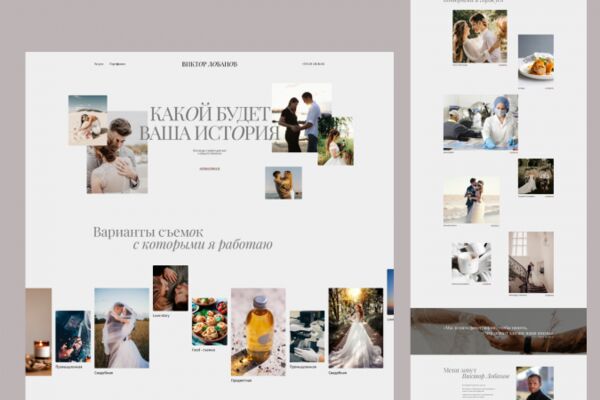Select the gloved hands industrial photo

coord(307,336)
